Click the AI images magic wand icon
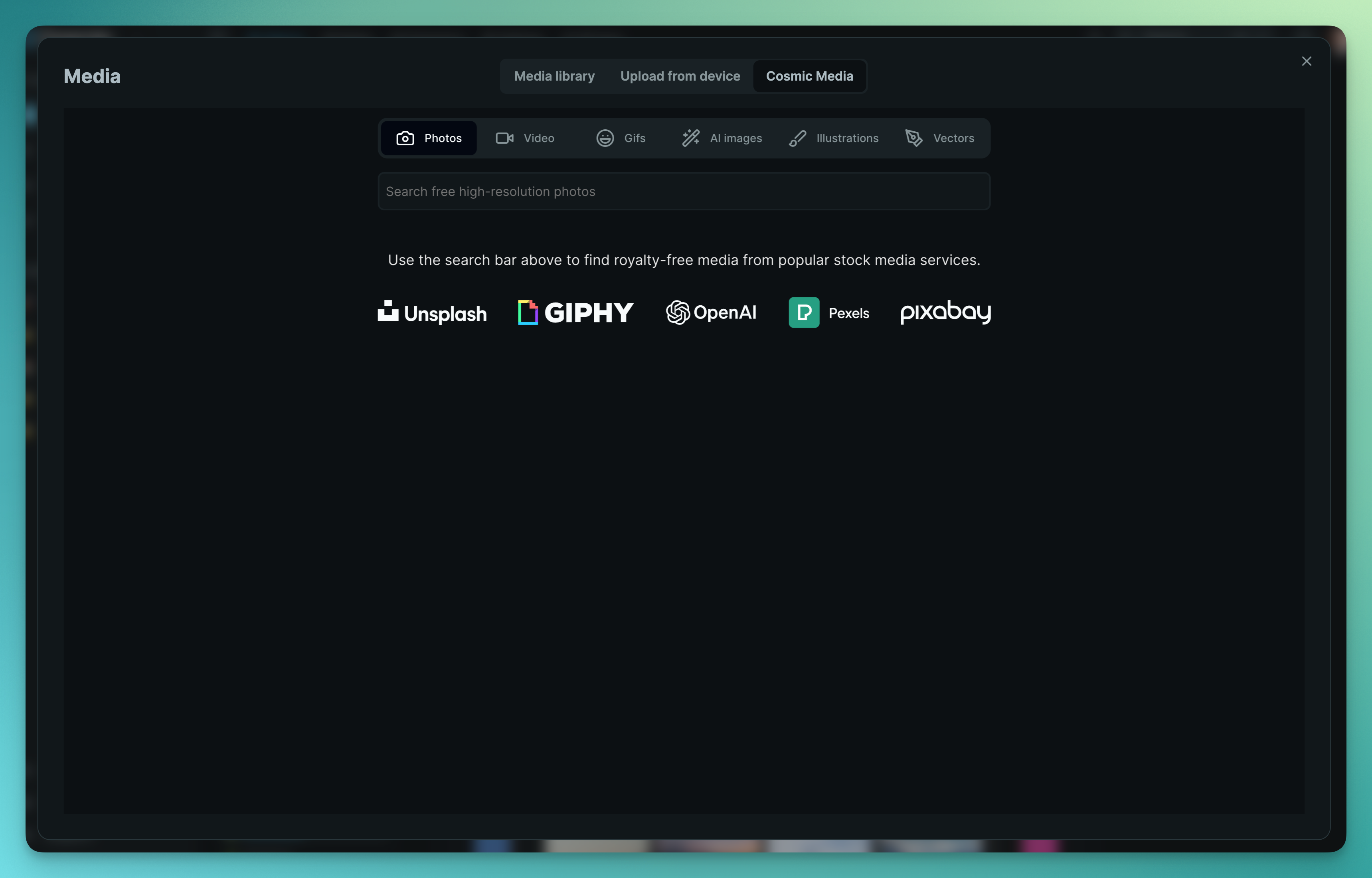The height and width of the screenshot is (878, 1372). pyautogui.click(x=691, y=138)
